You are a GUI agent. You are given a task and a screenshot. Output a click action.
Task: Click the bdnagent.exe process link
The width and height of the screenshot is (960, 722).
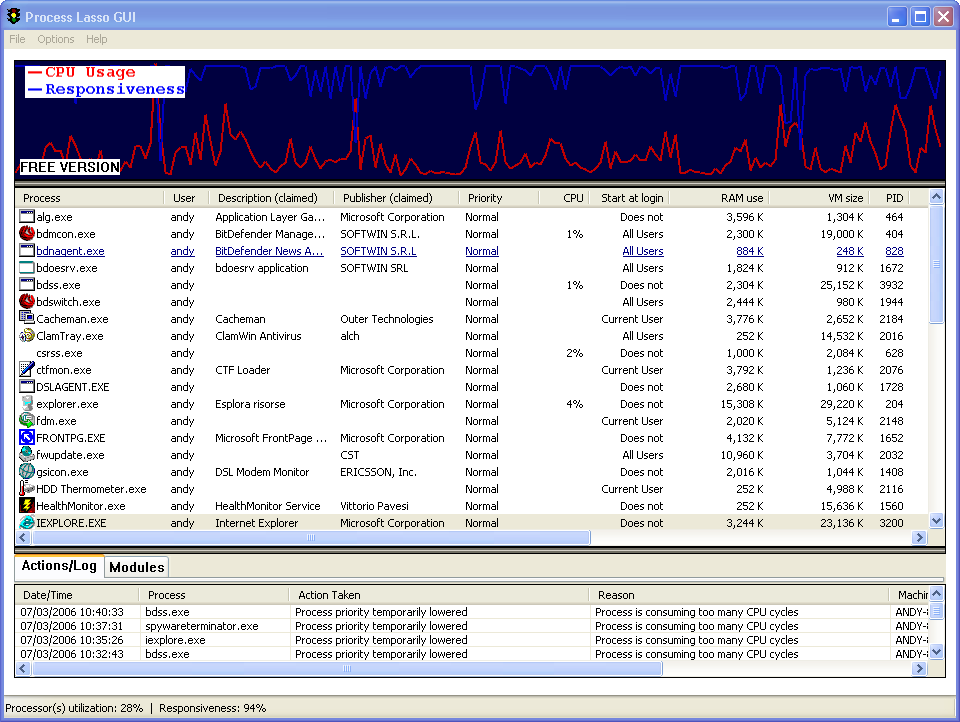click(70, 251)
